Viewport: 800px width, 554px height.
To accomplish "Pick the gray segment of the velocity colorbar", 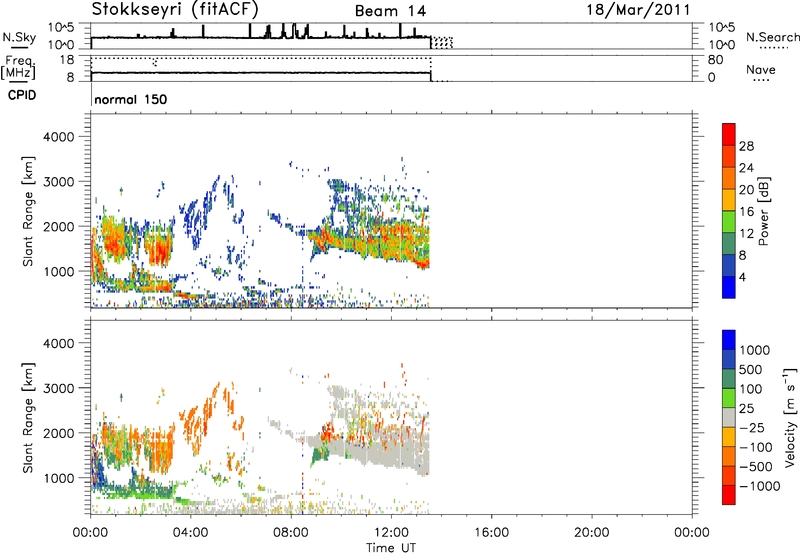I will click(729, 418).
